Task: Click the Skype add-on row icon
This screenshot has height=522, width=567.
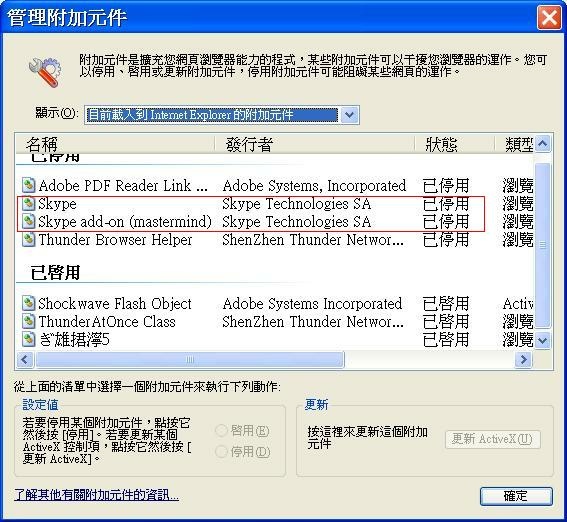Action: (28, 203)
